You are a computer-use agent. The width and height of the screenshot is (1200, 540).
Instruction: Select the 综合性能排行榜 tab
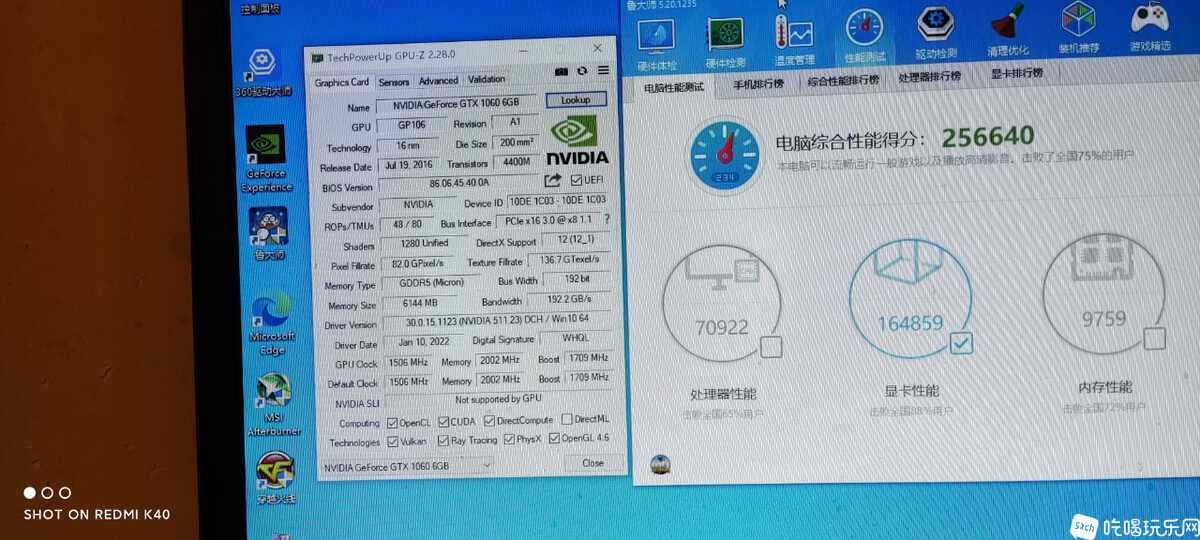843,80
